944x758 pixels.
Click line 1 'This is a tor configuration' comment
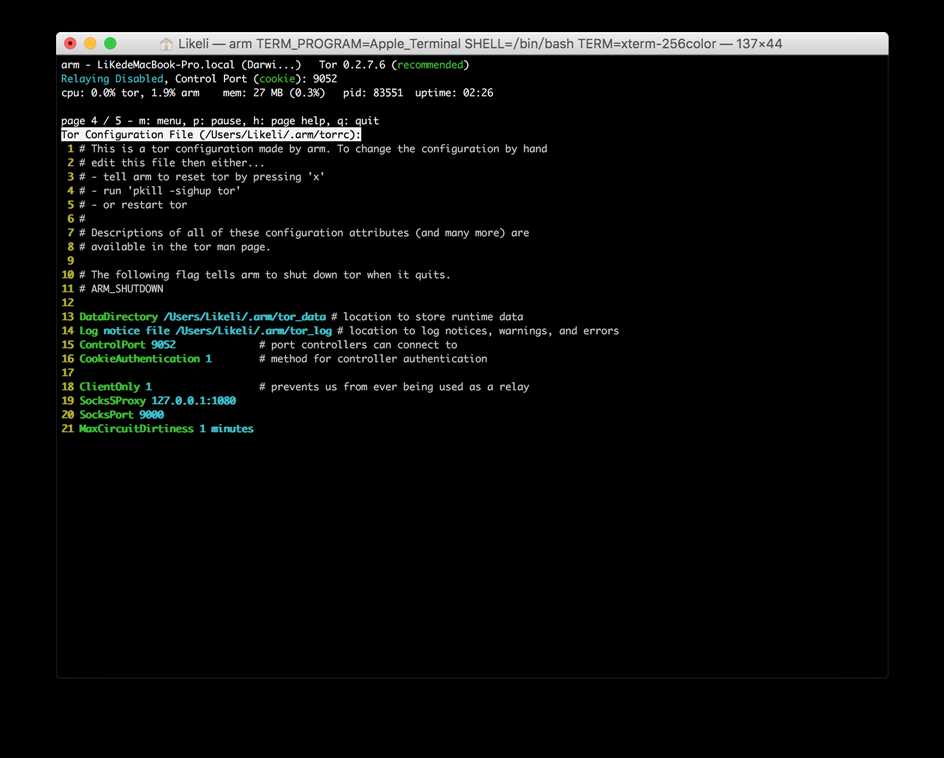(x=313, y=149)
